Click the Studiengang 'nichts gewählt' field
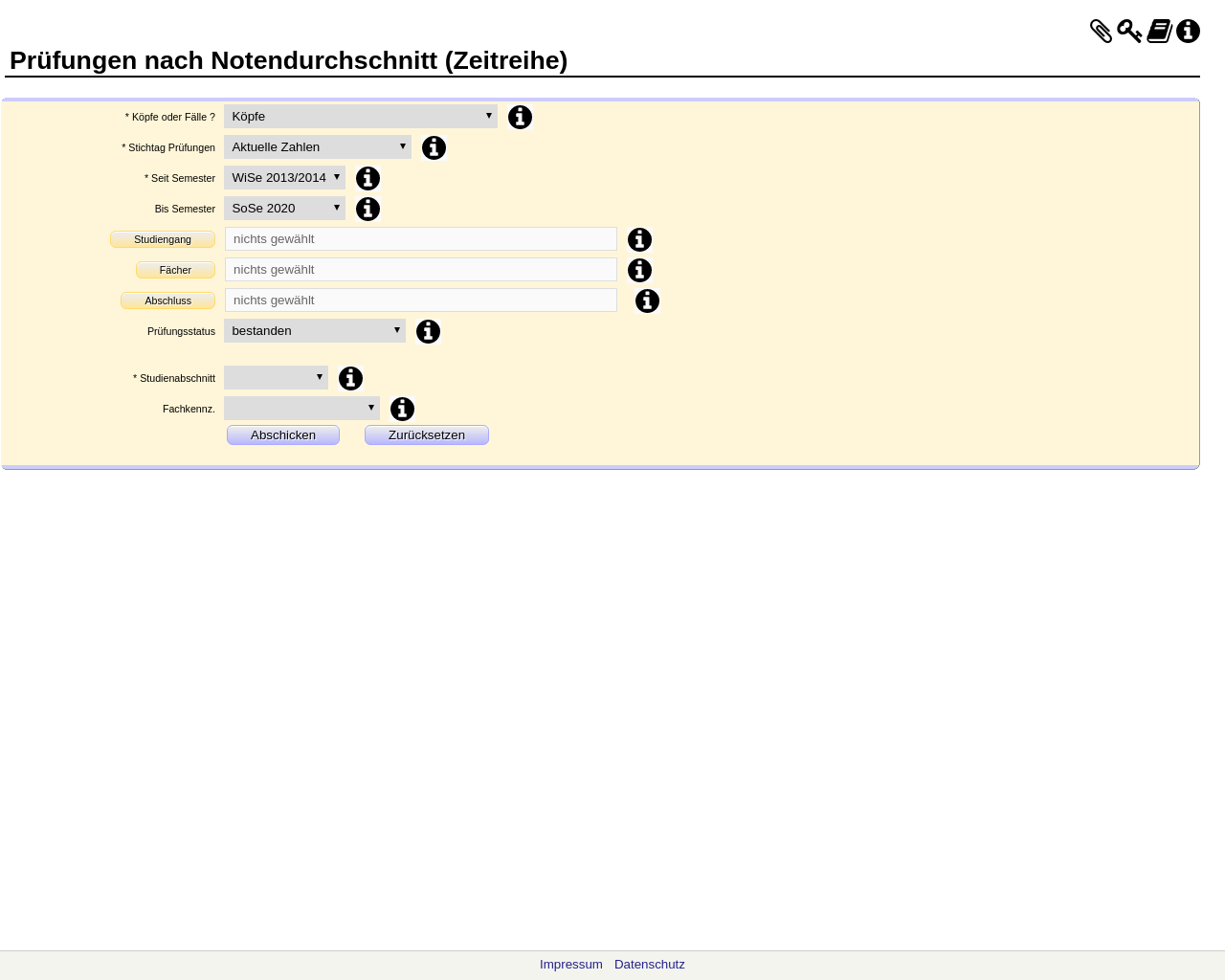The image size is (1225, 980). (x=421, y=238)
